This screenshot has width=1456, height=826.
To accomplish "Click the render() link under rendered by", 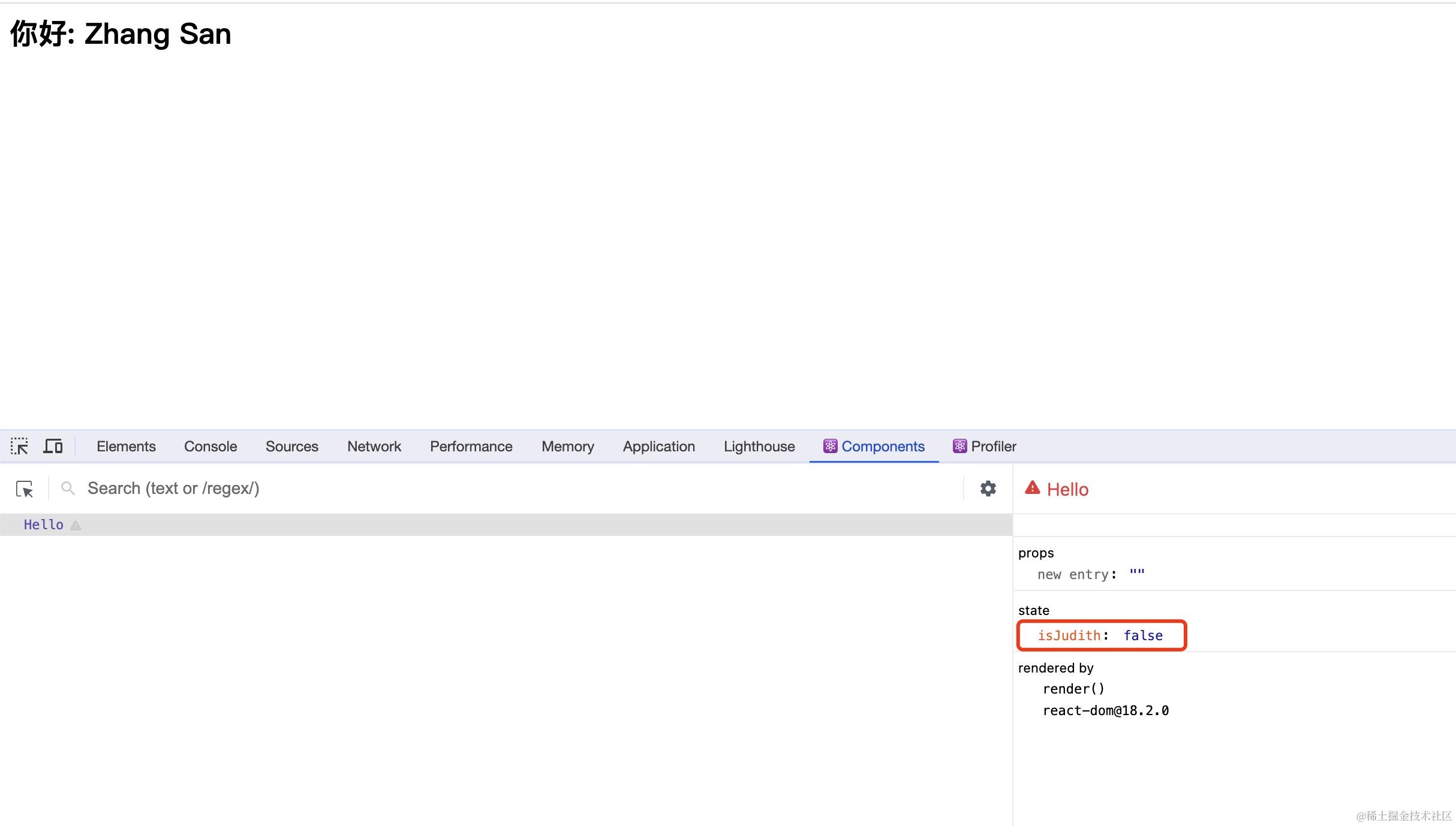I will coord(1073,688).
